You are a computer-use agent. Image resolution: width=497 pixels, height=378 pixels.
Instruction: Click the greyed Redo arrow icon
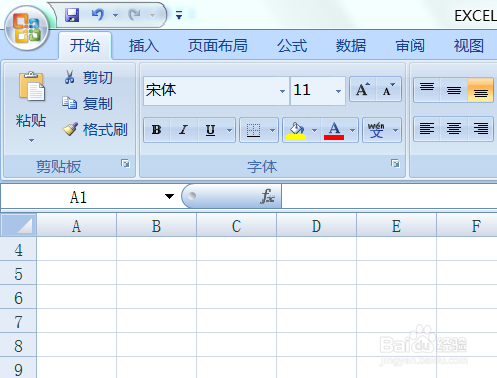click(135, 15)
